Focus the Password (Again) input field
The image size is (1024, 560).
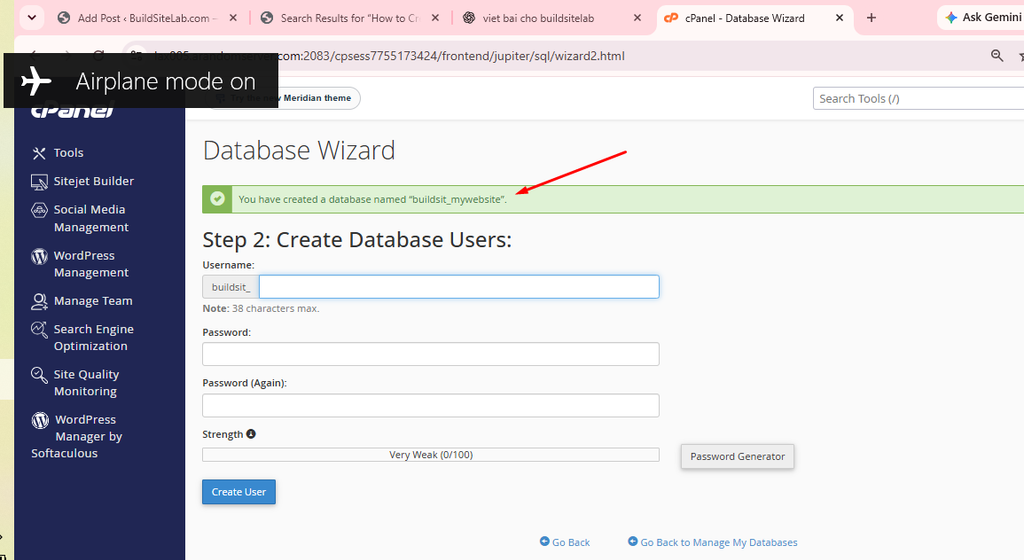431,405
